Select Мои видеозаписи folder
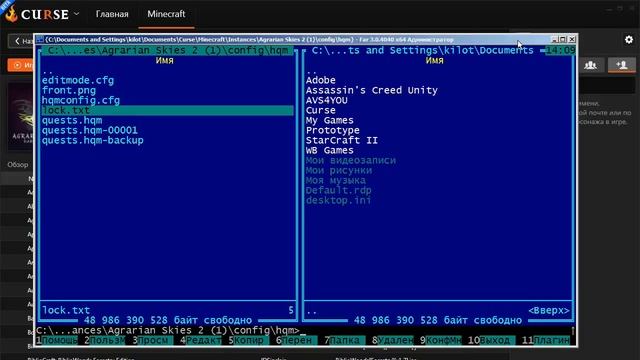Viewport: 640px width, 360px height. (x=351, y=160)
